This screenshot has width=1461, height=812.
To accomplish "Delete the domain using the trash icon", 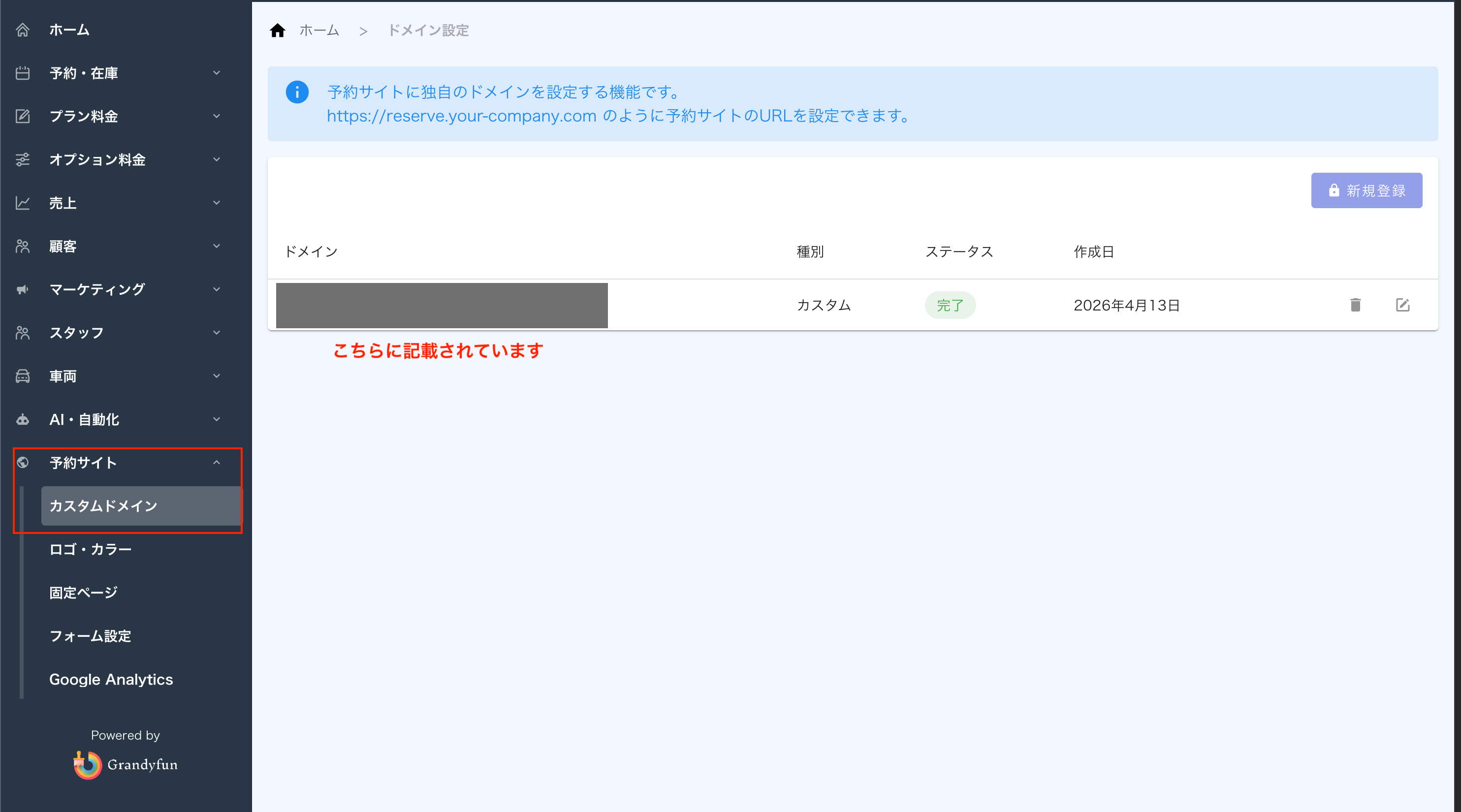I will (x=1356, y=305).
